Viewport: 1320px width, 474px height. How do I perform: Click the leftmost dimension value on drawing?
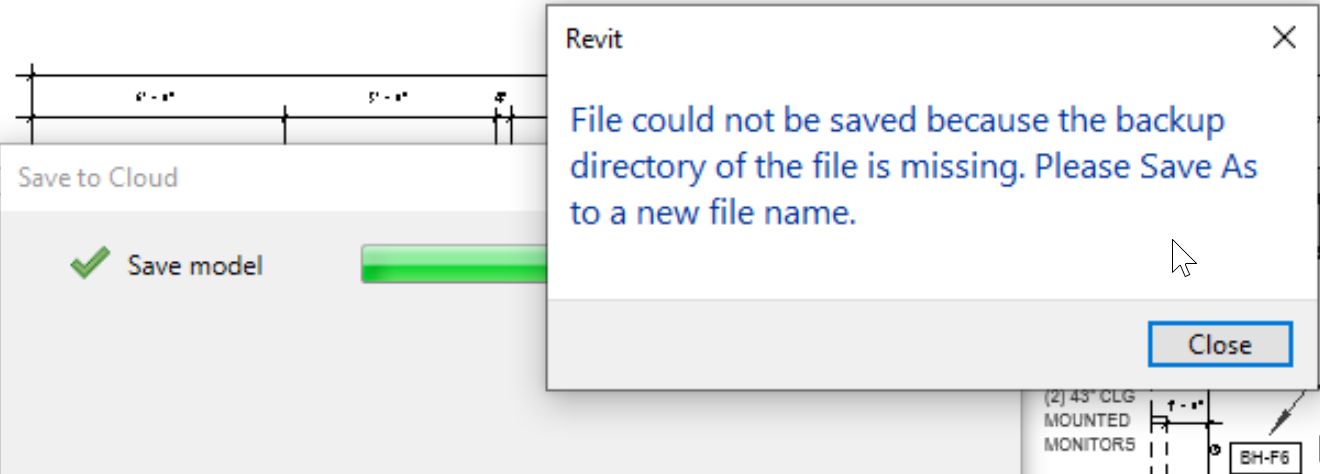(x=155, y=97)
